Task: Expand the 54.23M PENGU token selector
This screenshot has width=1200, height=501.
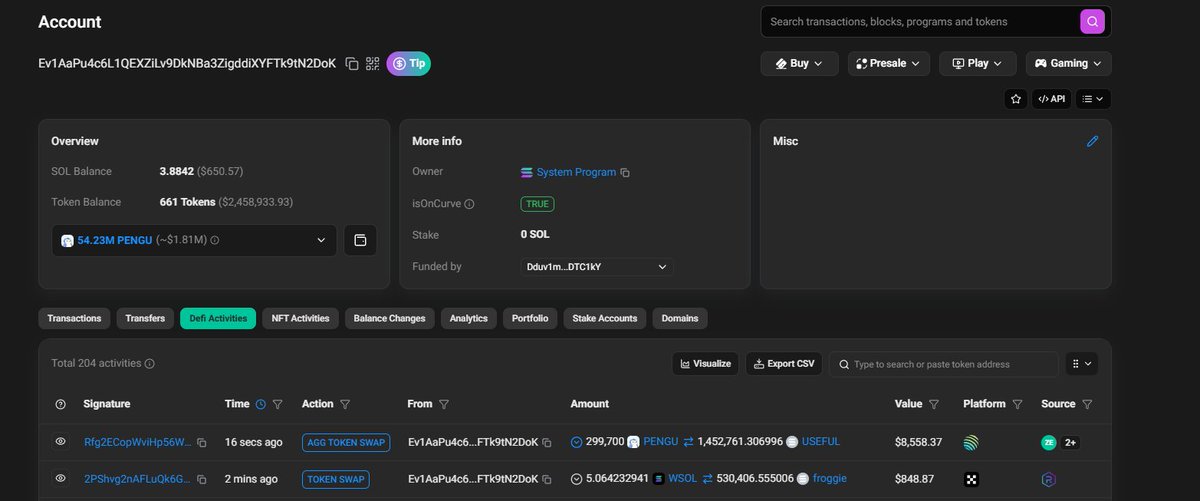Action: point(194,240)
